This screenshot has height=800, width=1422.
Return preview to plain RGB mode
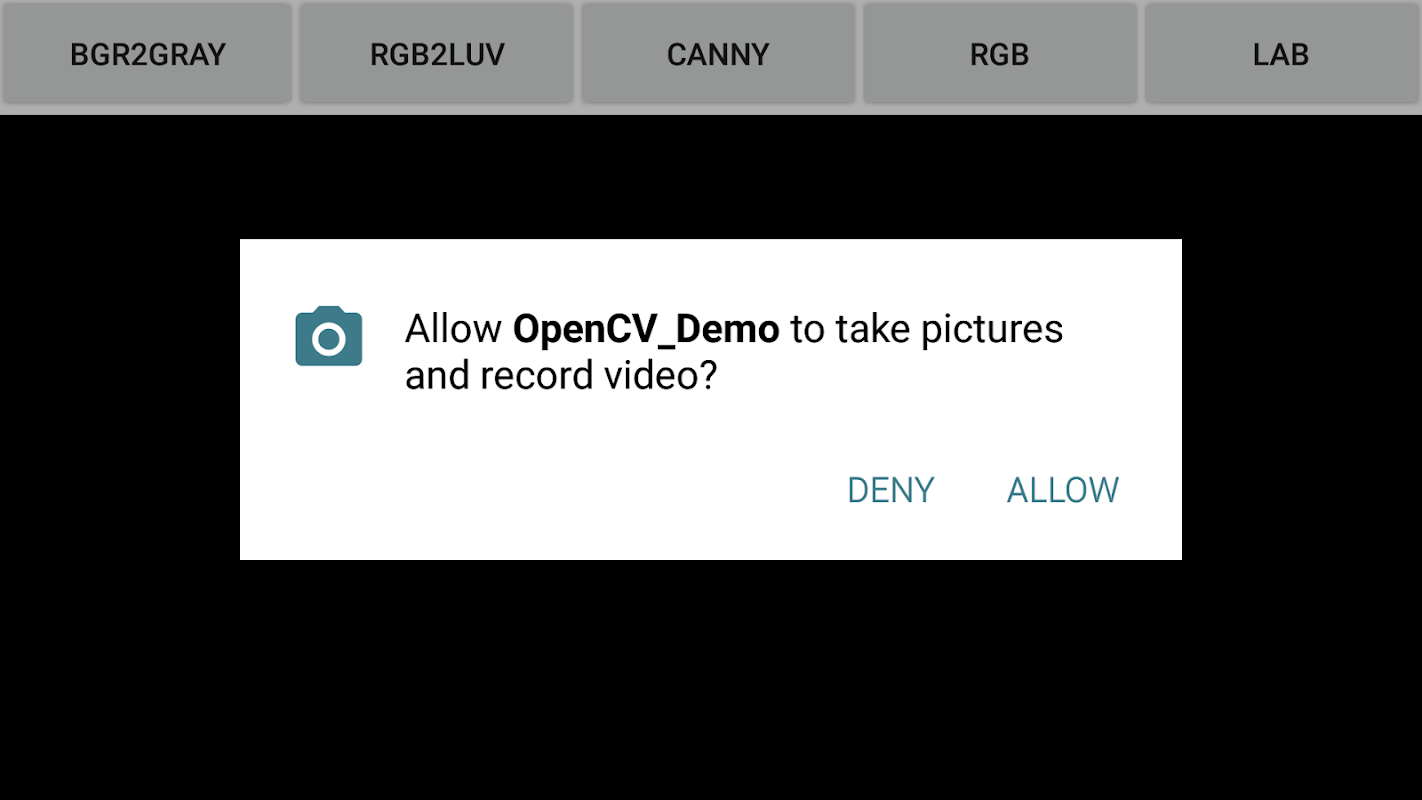[1000, 54]
